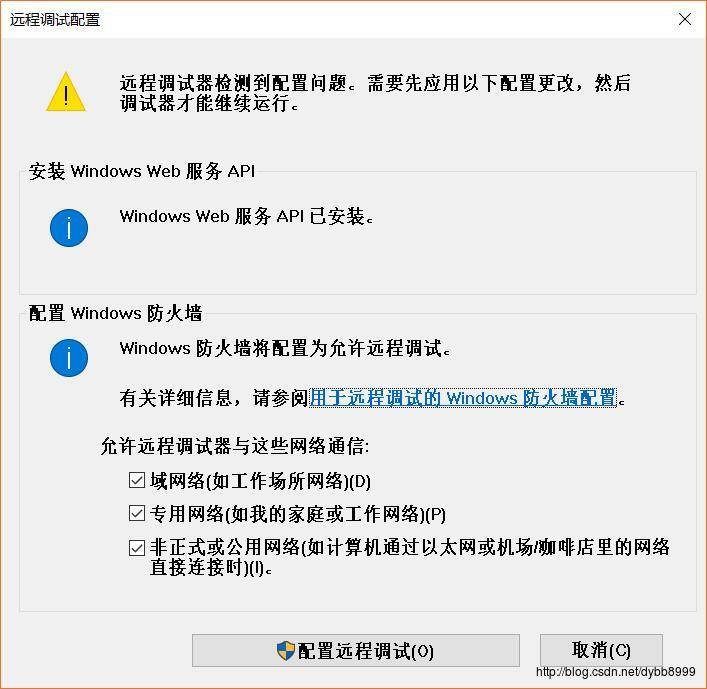Click the 配置远程调试(O) button label text
707x689 pixels.
365,651
